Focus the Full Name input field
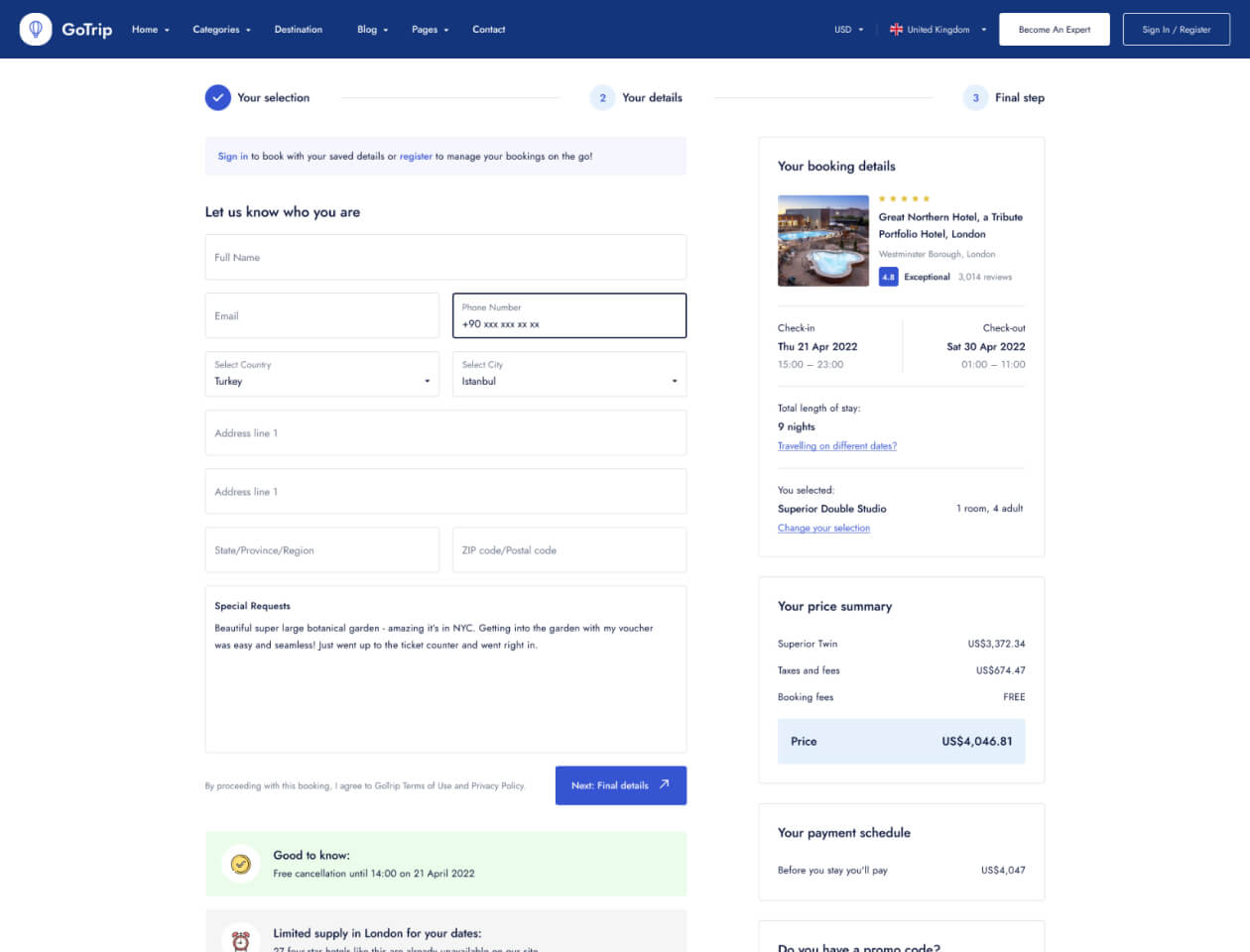Viewport: 1250px width, 952px height. coord(444,257)
